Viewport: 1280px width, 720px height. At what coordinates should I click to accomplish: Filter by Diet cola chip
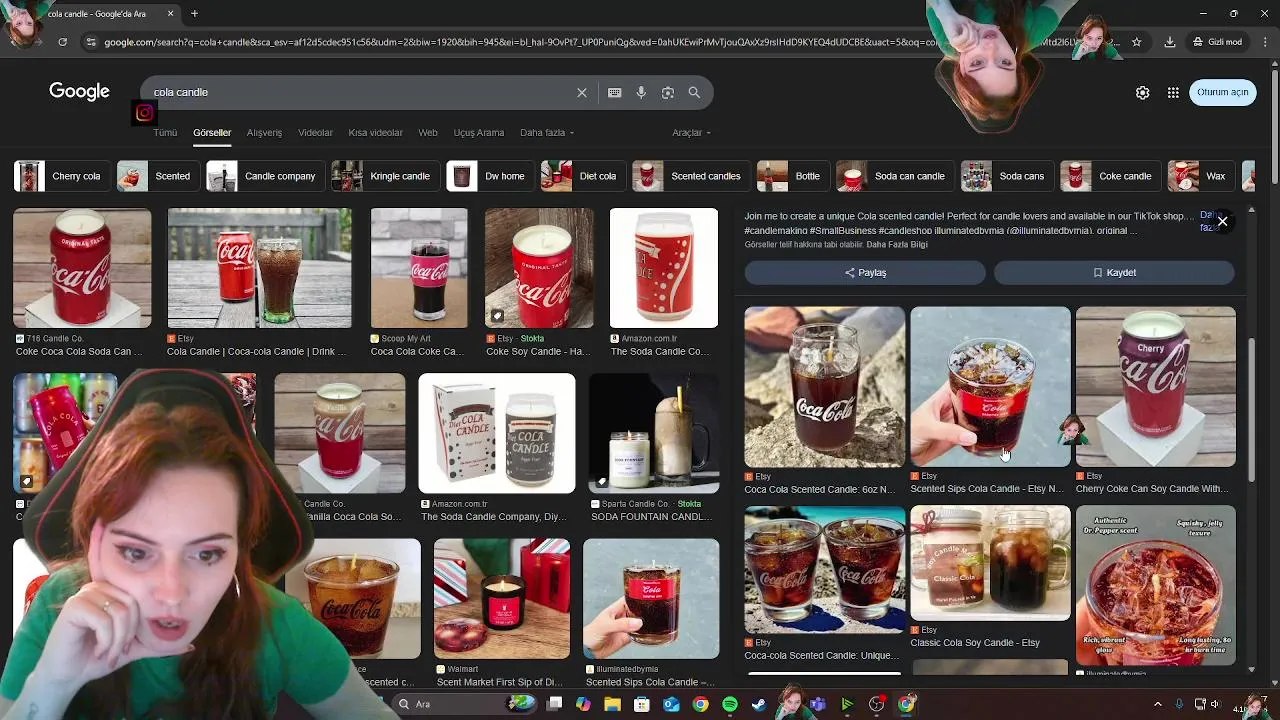coord(584,176)
